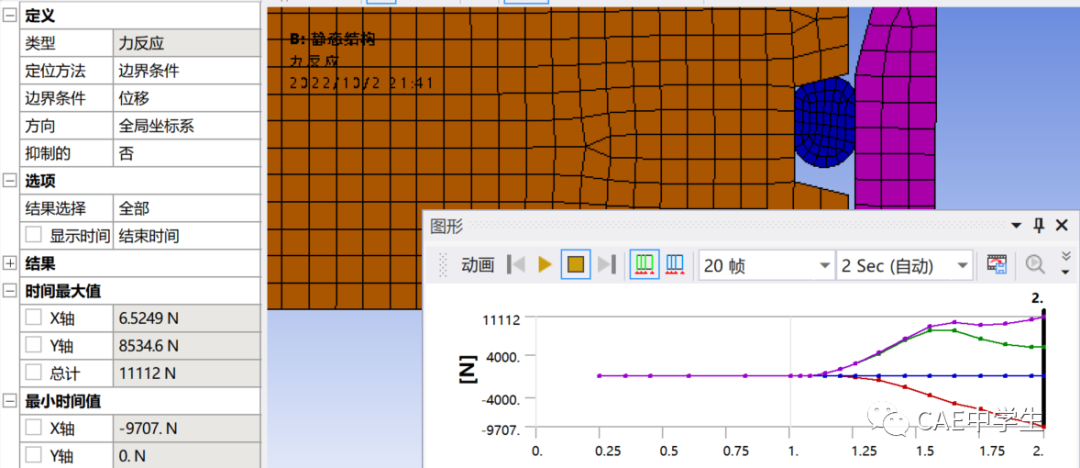
Task: Click the 定位方法 property label
Action: (x=56, y=71)
